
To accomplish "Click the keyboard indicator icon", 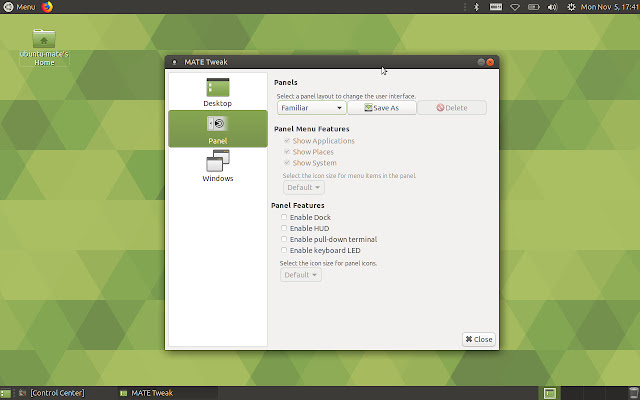I will click(496, 7).
